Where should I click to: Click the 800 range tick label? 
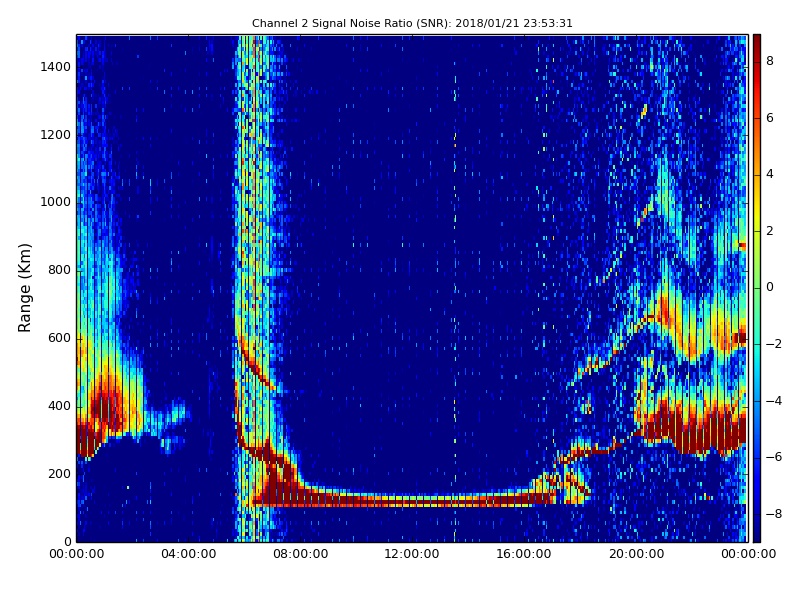59,270
